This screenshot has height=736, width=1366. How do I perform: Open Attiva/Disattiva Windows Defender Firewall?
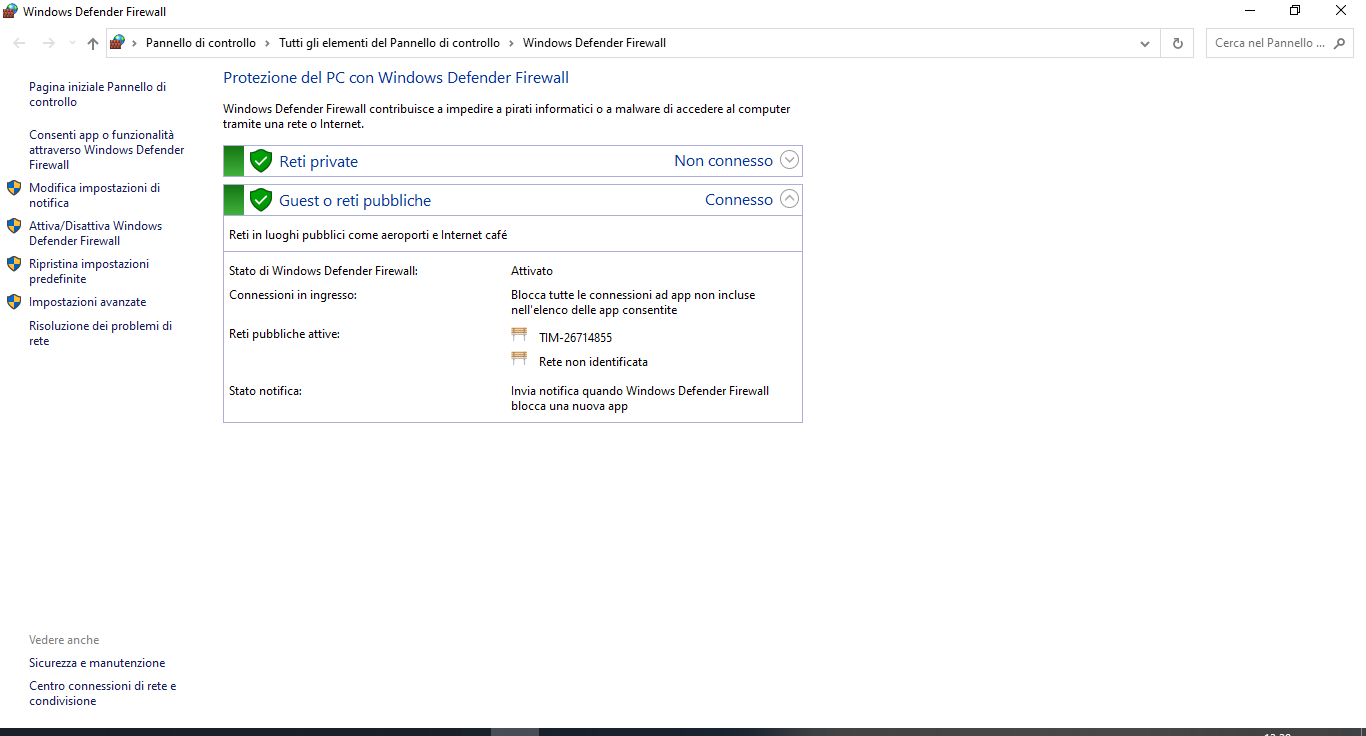coord(95,233)
